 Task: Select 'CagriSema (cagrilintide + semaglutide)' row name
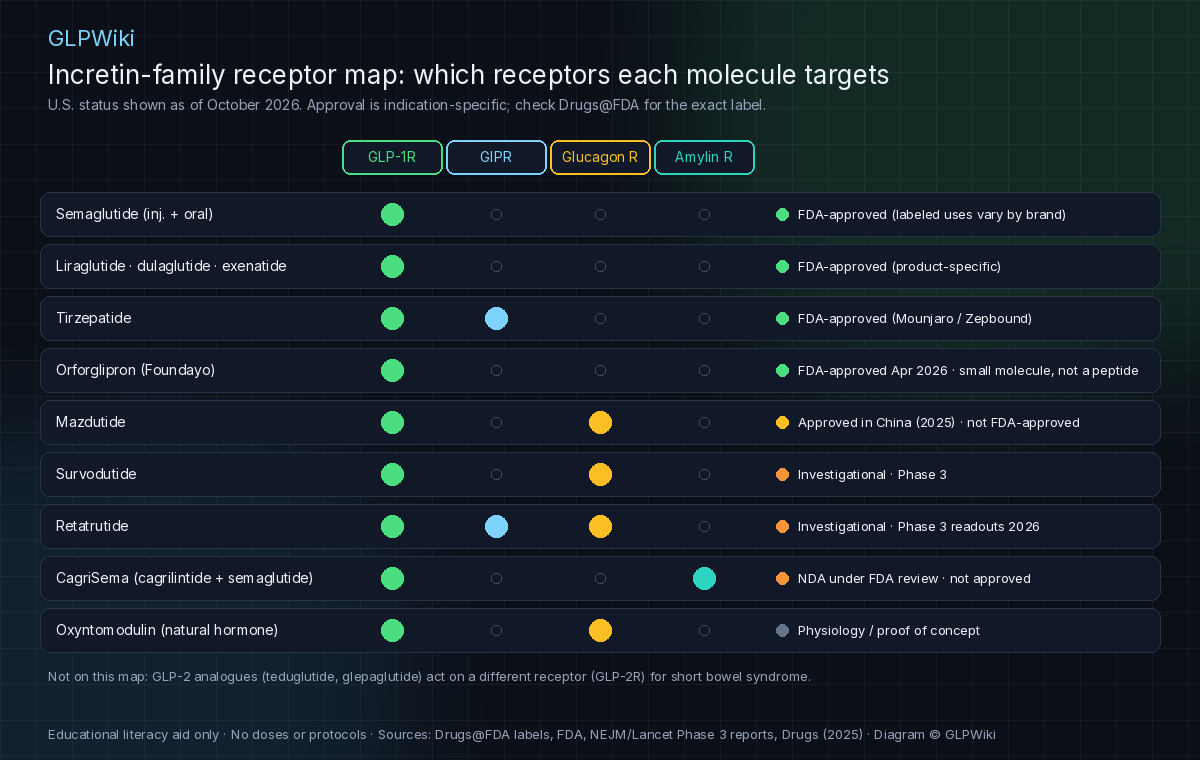tap(184, 578)
